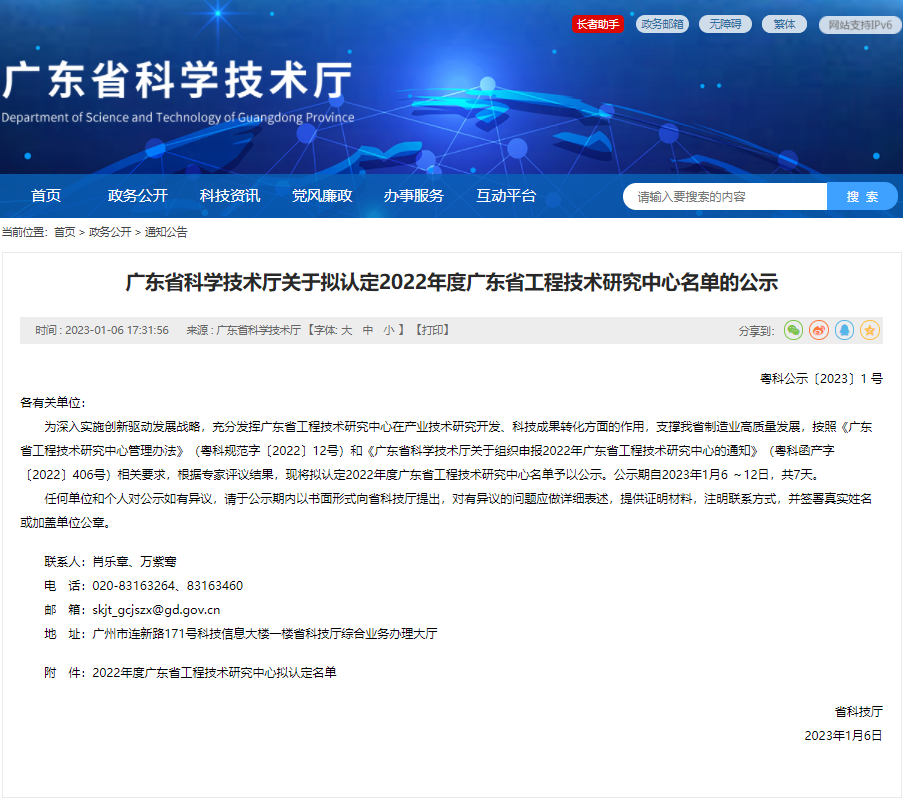
Task: Set article font size to 大
Action: click(346, 329)
